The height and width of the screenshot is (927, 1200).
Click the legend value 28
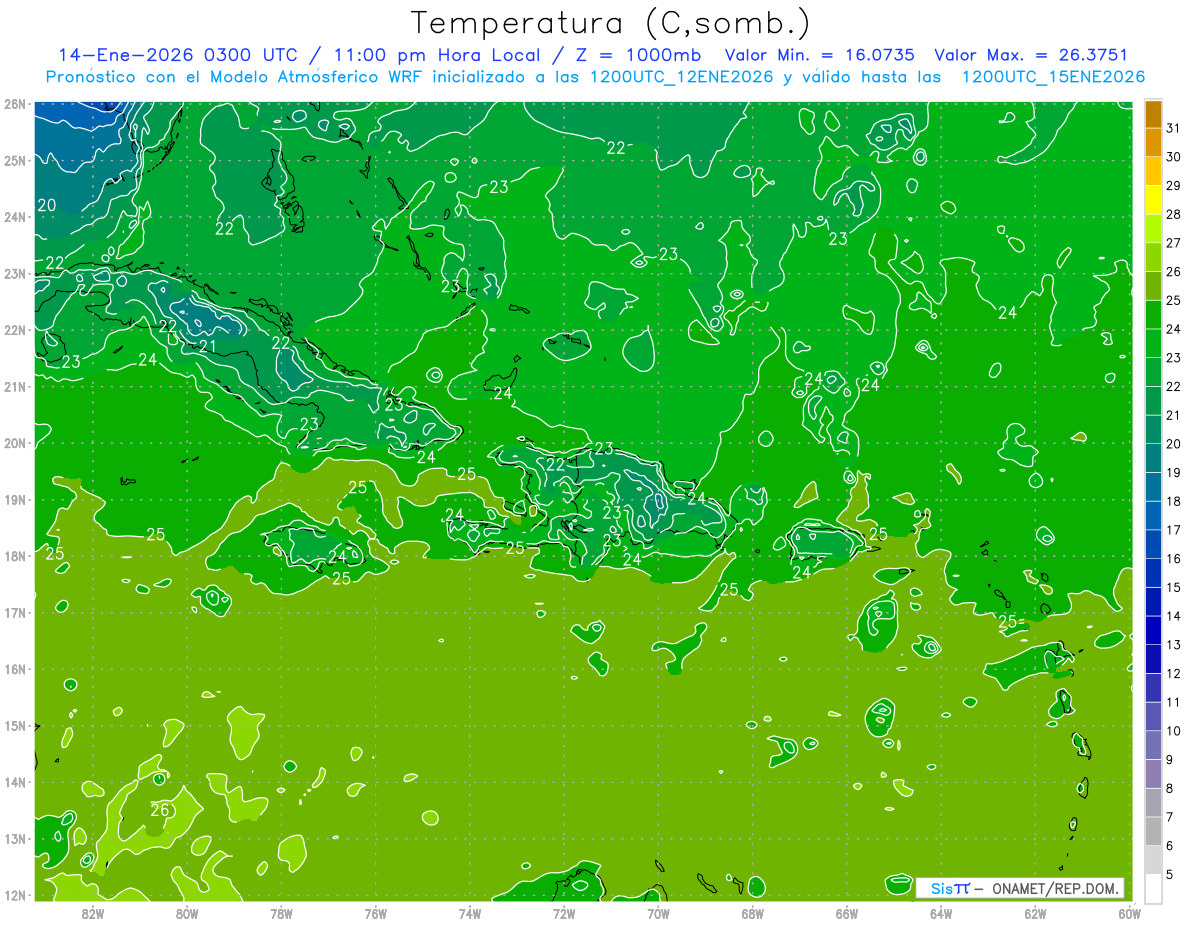(x=1173, y=214)
